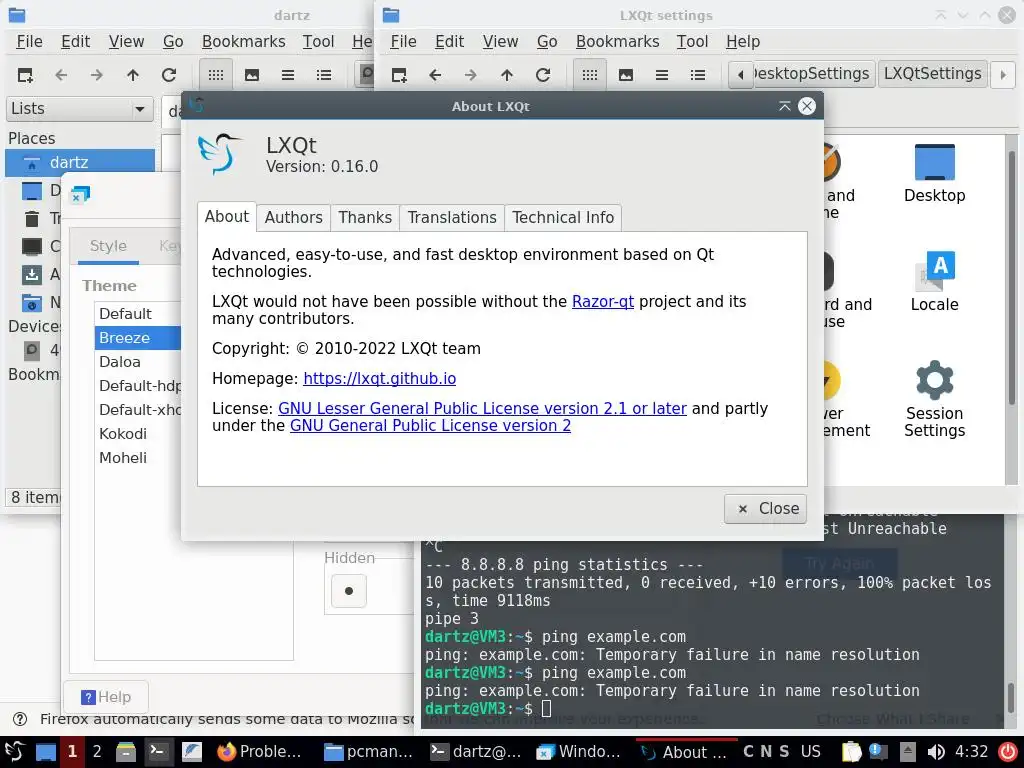Switch dartz window to compact view
This screenshot has width=1024, height=768.
click(x=287, y=75)
